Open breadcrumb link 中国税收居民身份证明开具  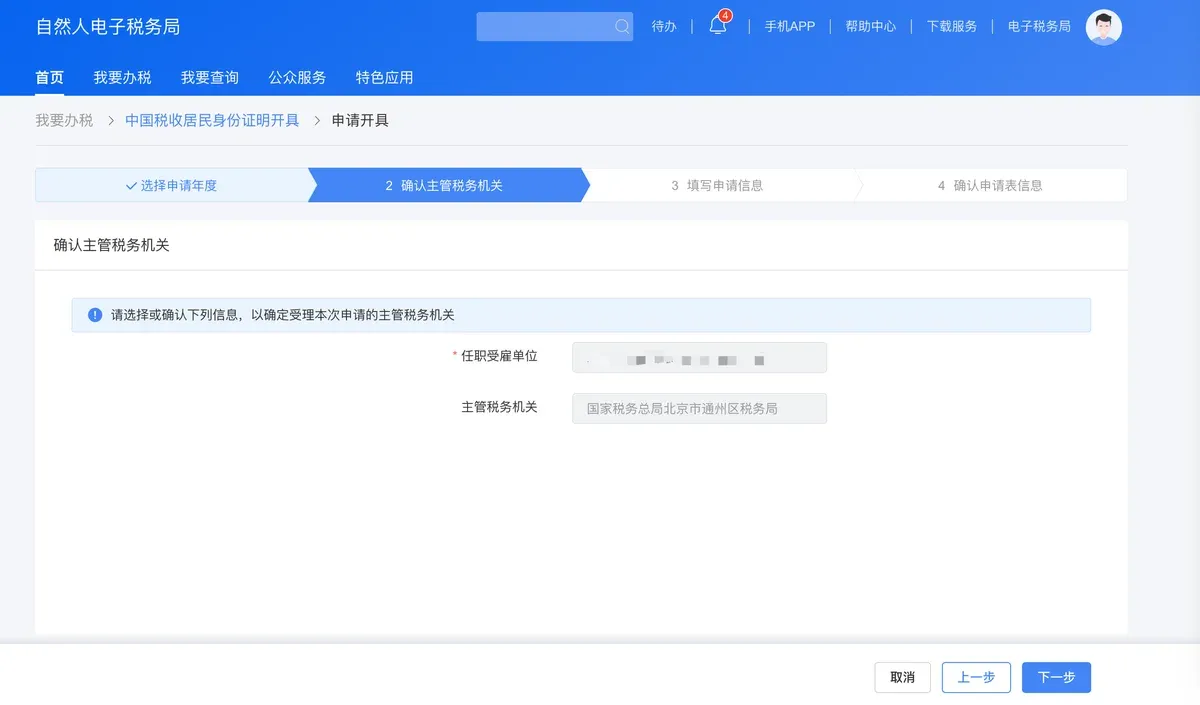(x=211, y=119)
